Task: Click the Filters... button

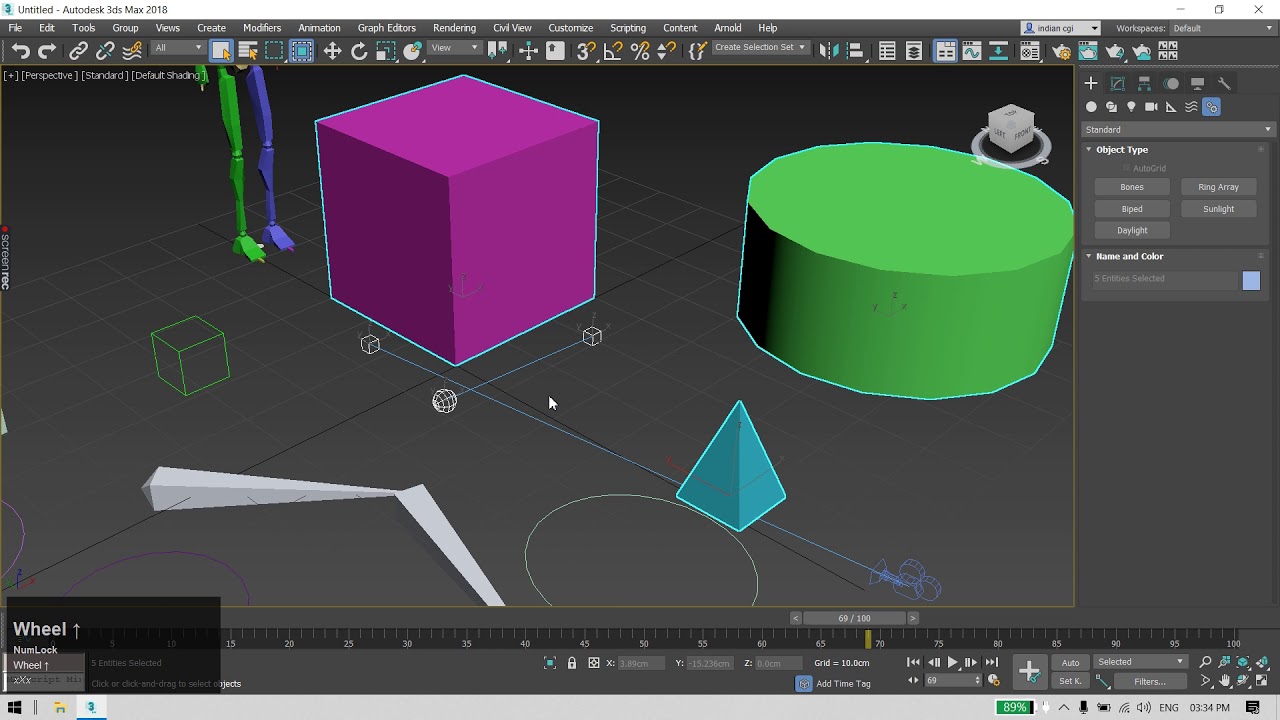Action: click(1150, 682)
